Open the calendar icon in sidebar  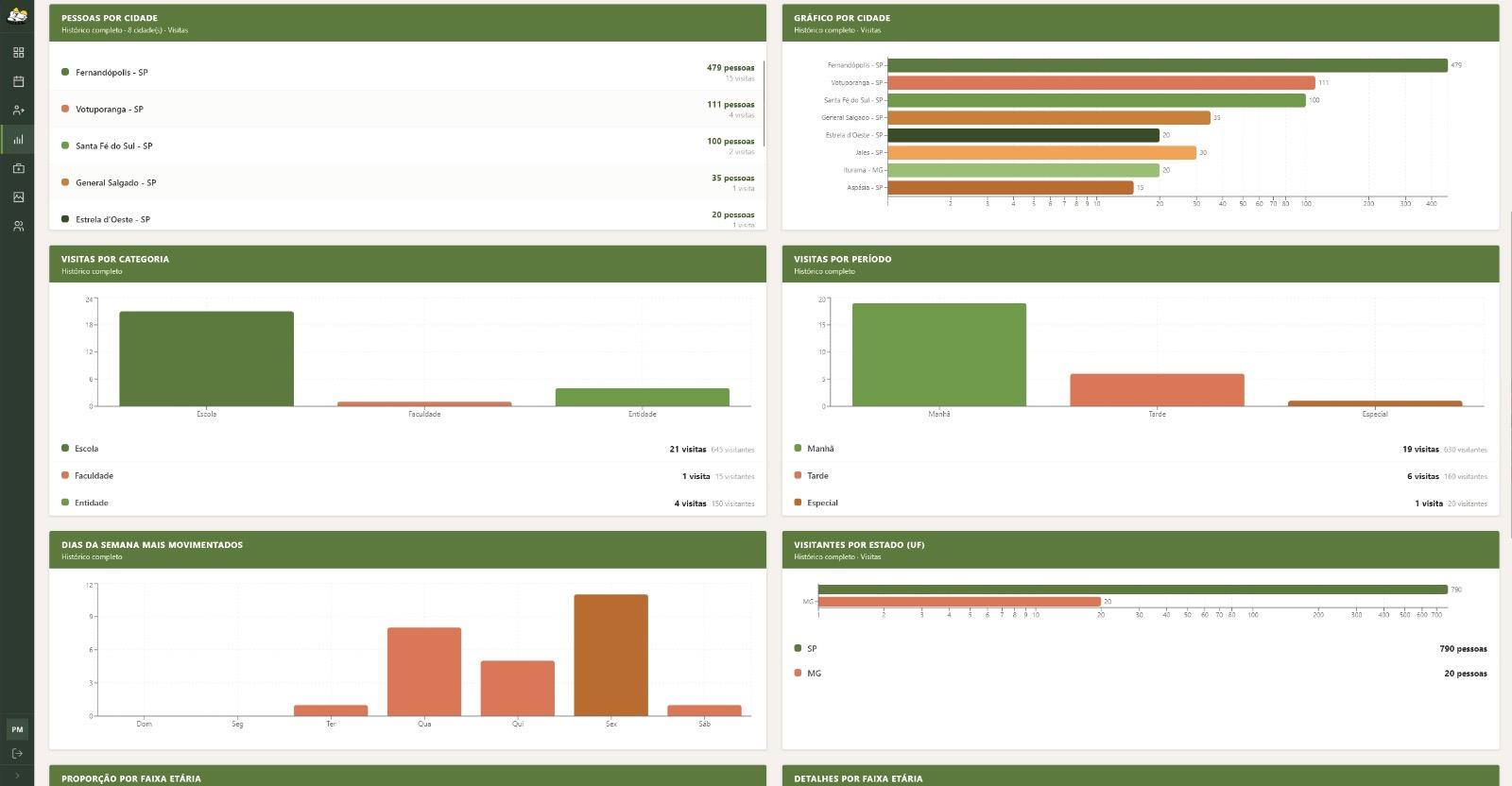point(18,82)
